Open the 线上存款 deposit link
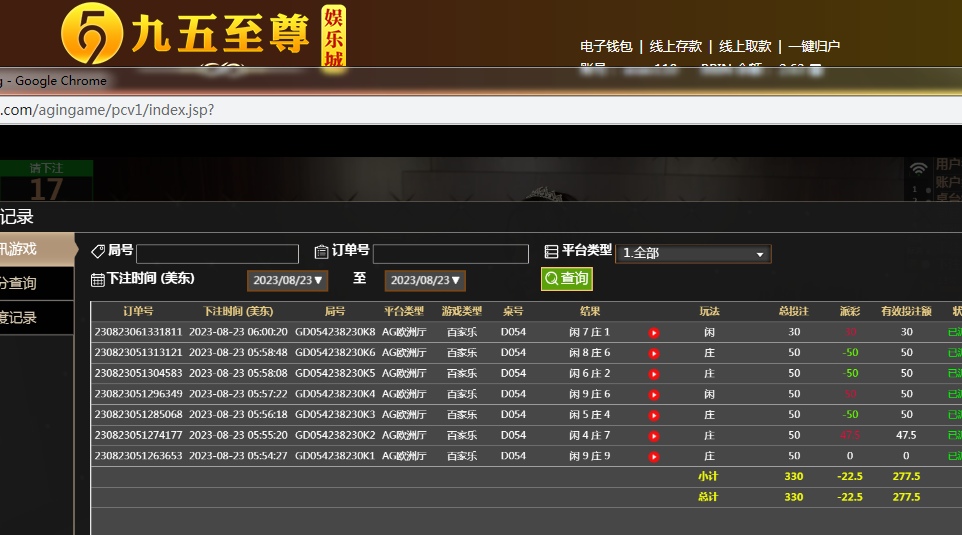Screen dimensions: 962x535 point(676,46)
